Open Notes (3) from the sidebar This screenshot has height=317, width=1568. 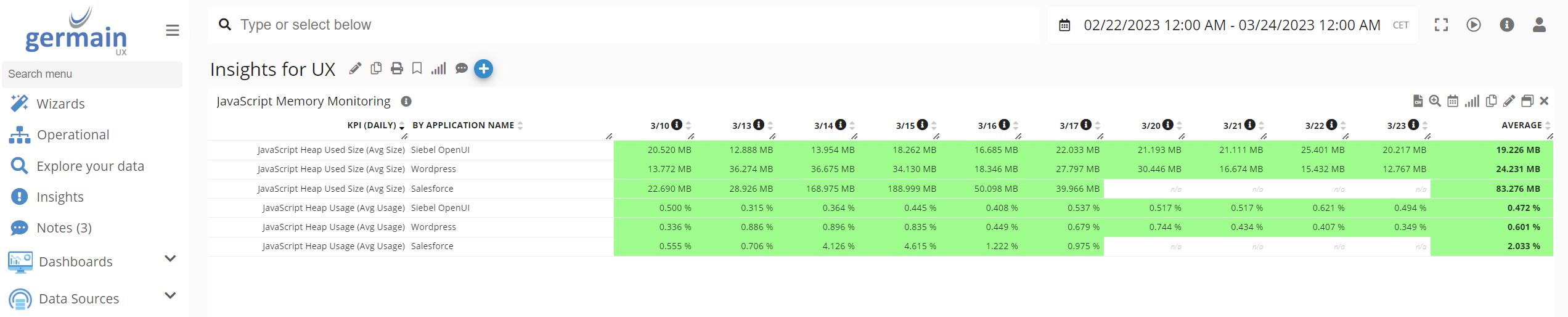(x=64, y=228)
